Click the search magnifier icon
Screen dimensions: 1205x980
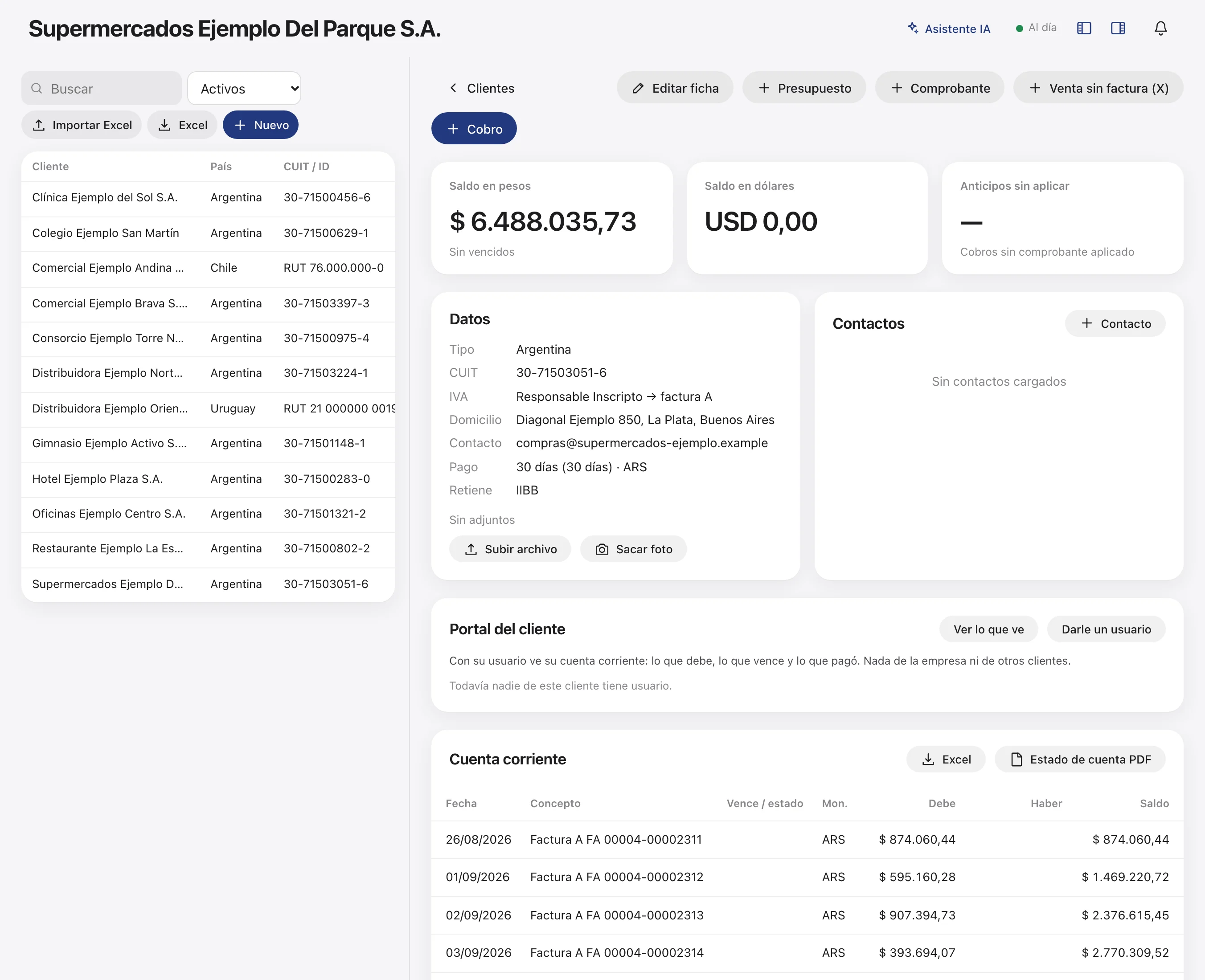point(37,89)
